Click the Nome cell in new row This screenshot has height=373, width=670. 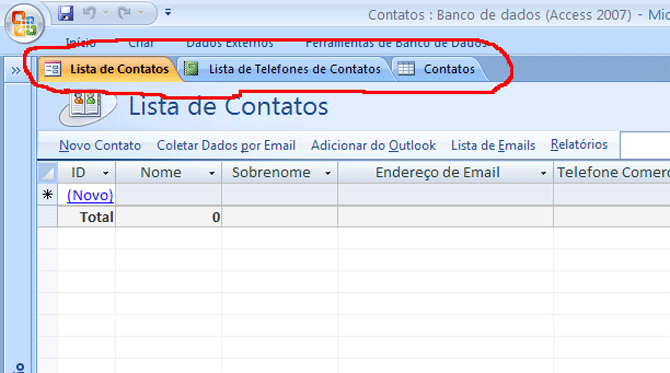[168, 195]
